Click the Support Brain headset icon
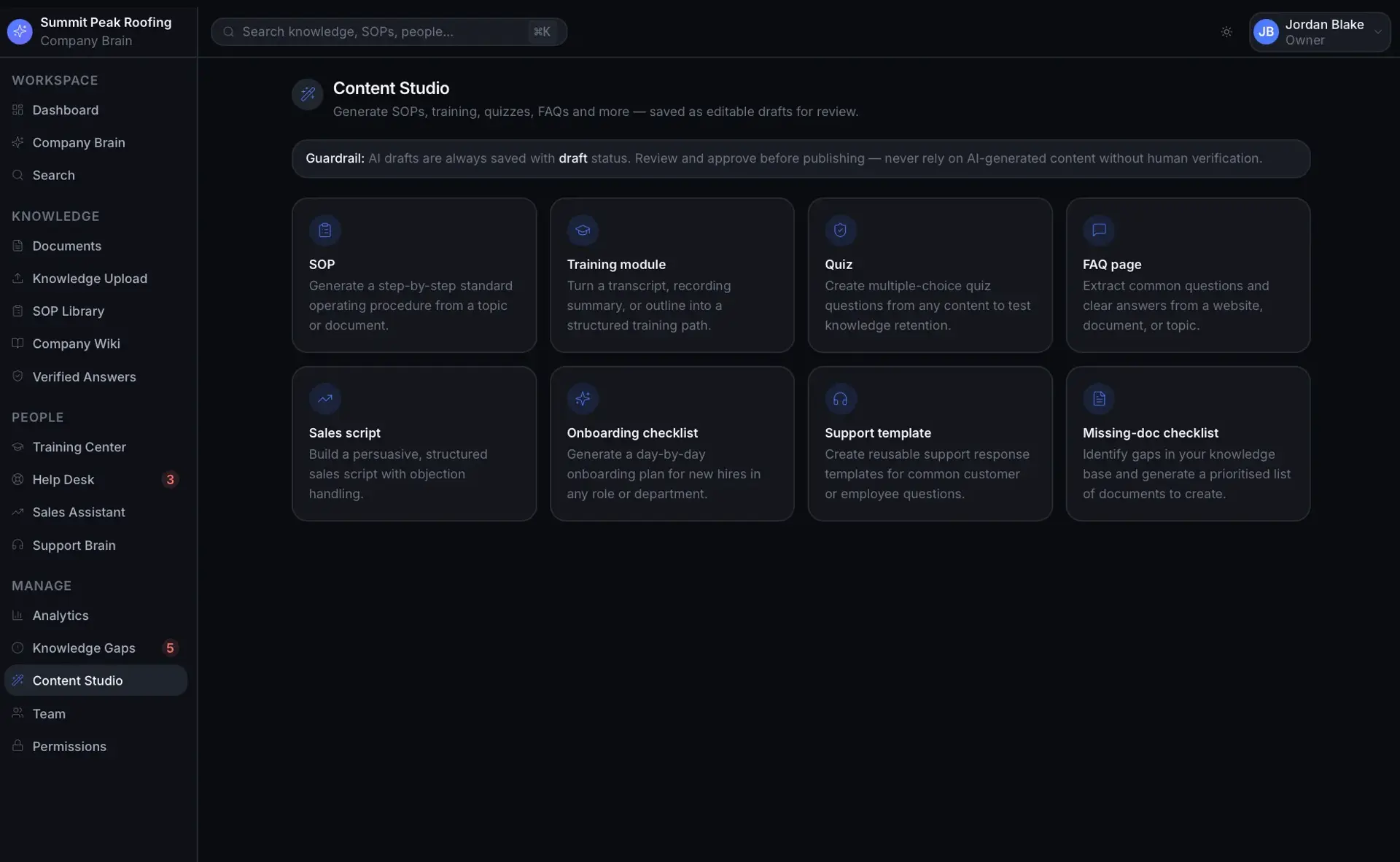The image size is (1400, 862). tap(17, 545)
